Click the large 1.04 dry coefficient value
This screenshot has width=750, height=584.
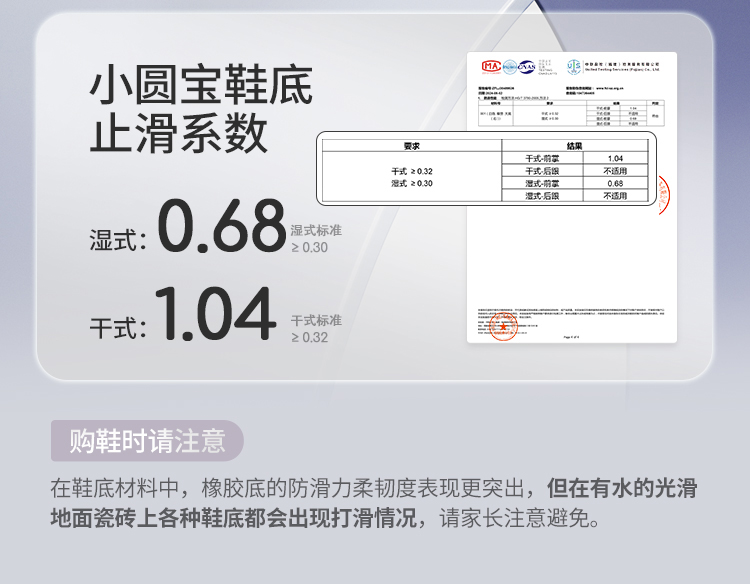pos(215,314)
